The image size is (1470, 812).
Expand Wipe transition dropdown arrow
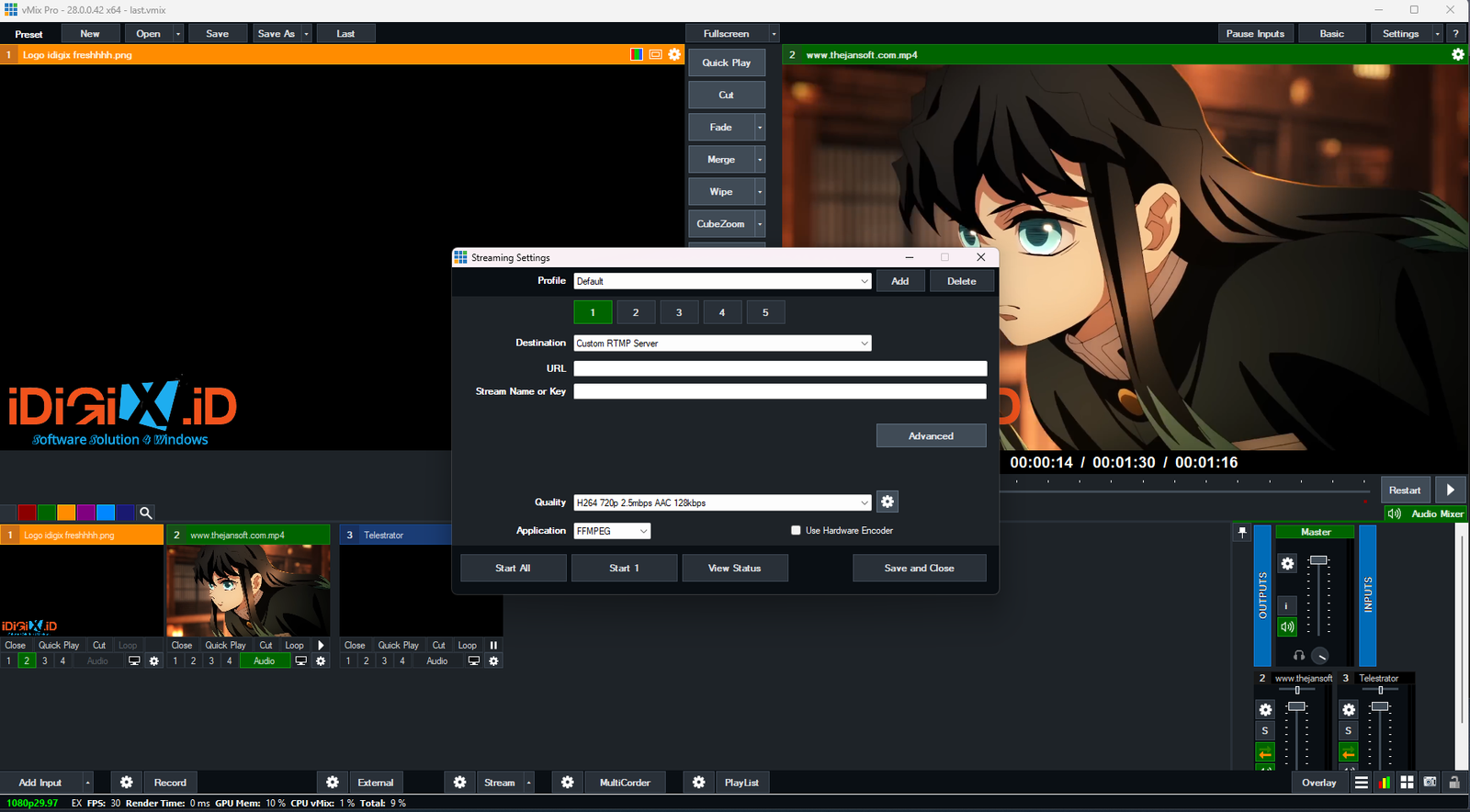pyautogui.click(x=760, y=192)
